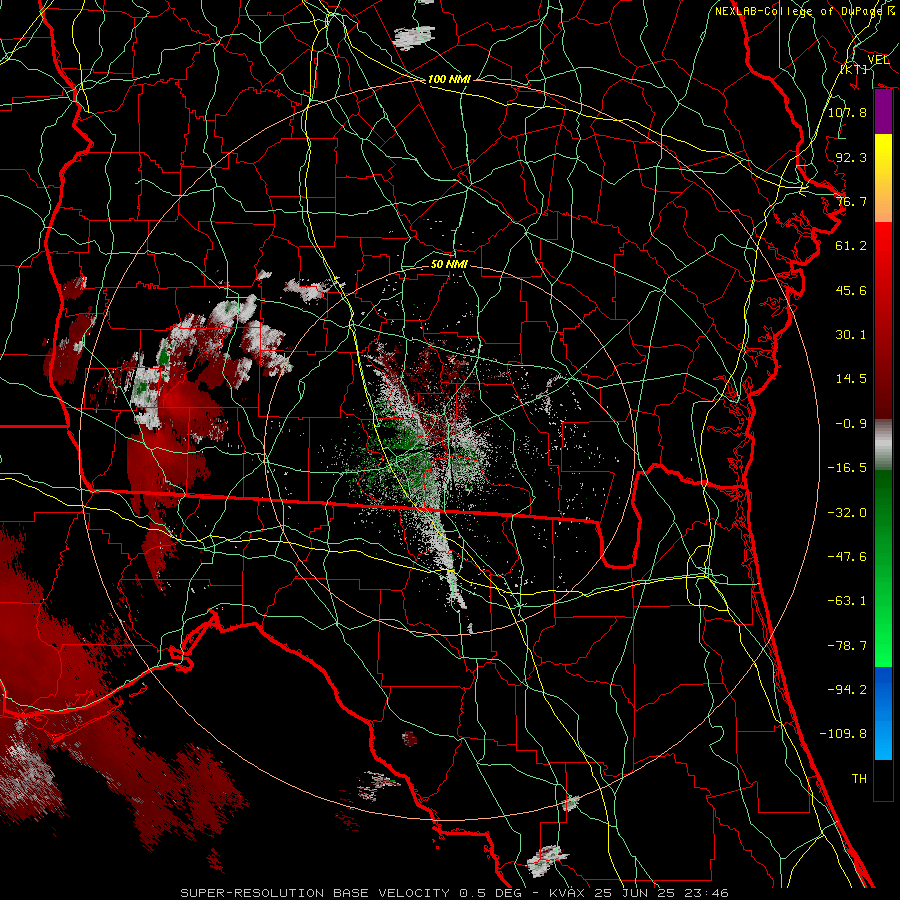The width and height of the screenshot is (900, 900).
Task: Select the 61.2 scale value
Action: [x=851, y=246]
